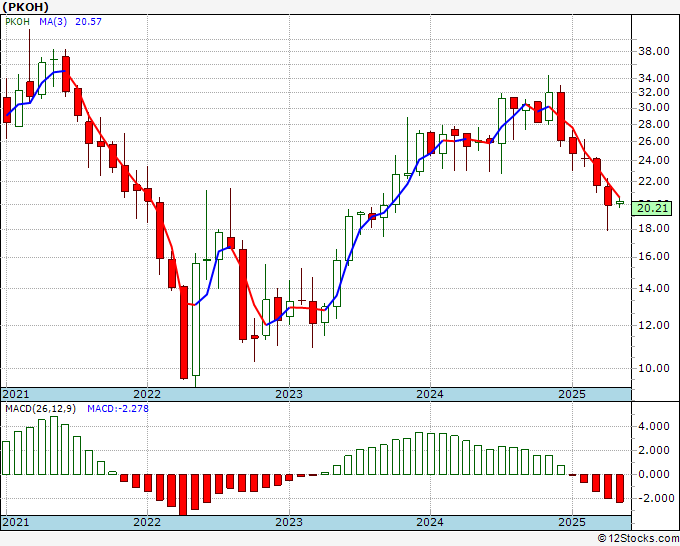680x546 pixels.
Task: Click 2022 on the MACD timeline
Action: point(147,522)
